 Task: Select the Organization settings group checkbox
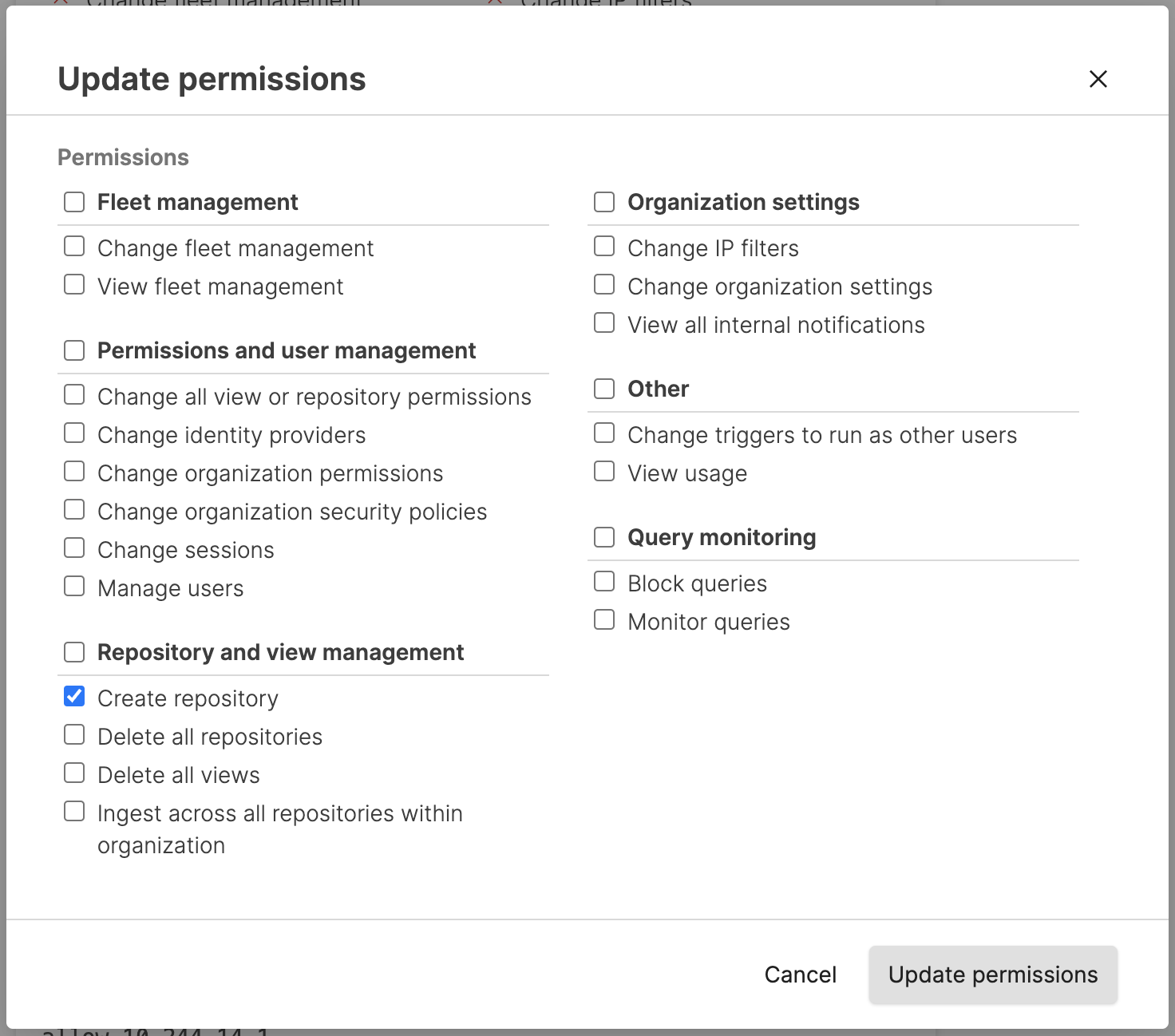[604, 202]
